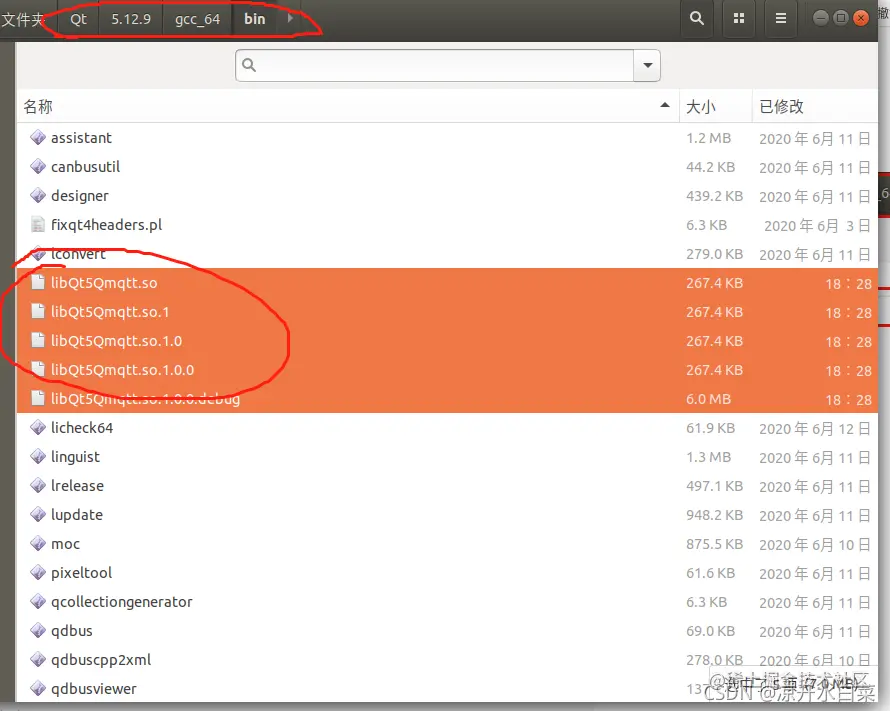Select the file named moc
The image size is (890, 711).
[447, 543]
